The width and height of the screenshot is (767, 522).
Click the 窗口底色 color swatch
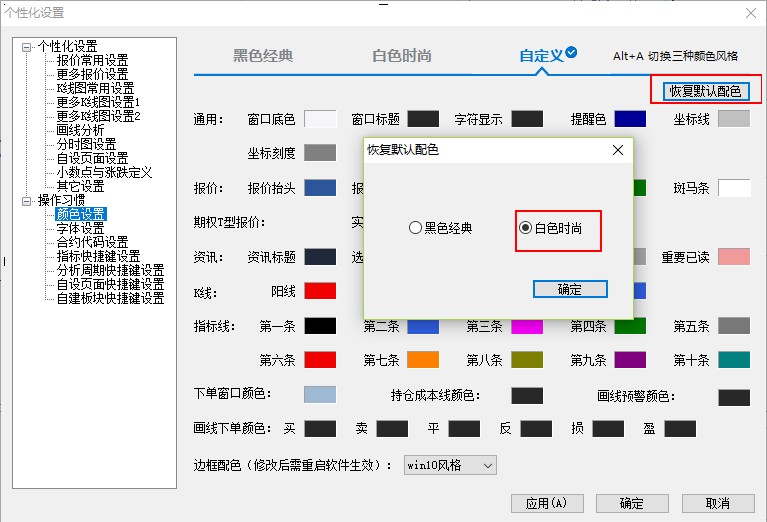(320, 120)
